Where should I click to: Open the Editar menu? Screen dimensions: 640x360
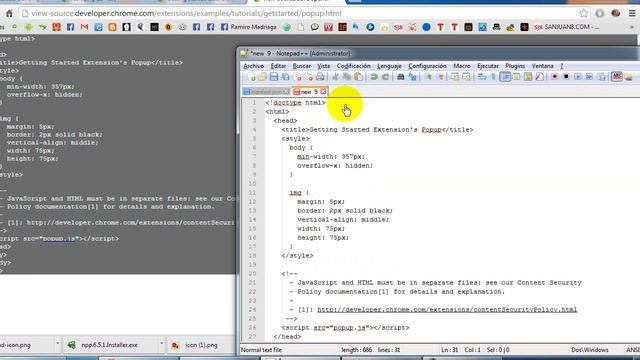click(x=278, y=66)
